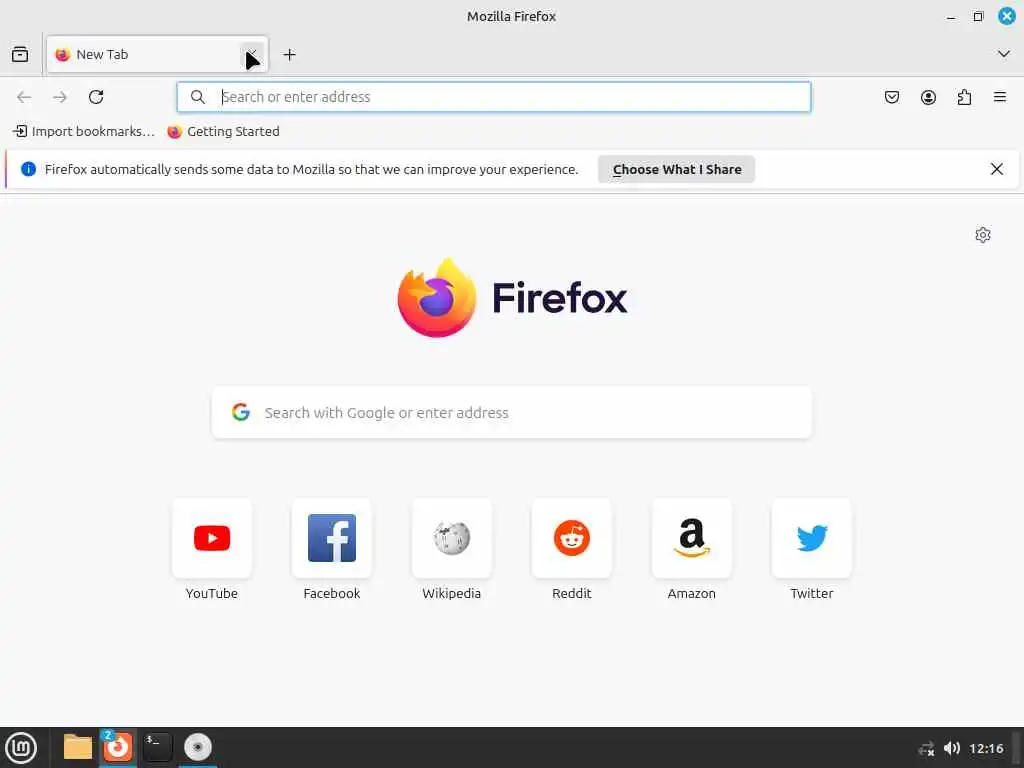
Task: Minimize the Firefox window
Action: 951,17
